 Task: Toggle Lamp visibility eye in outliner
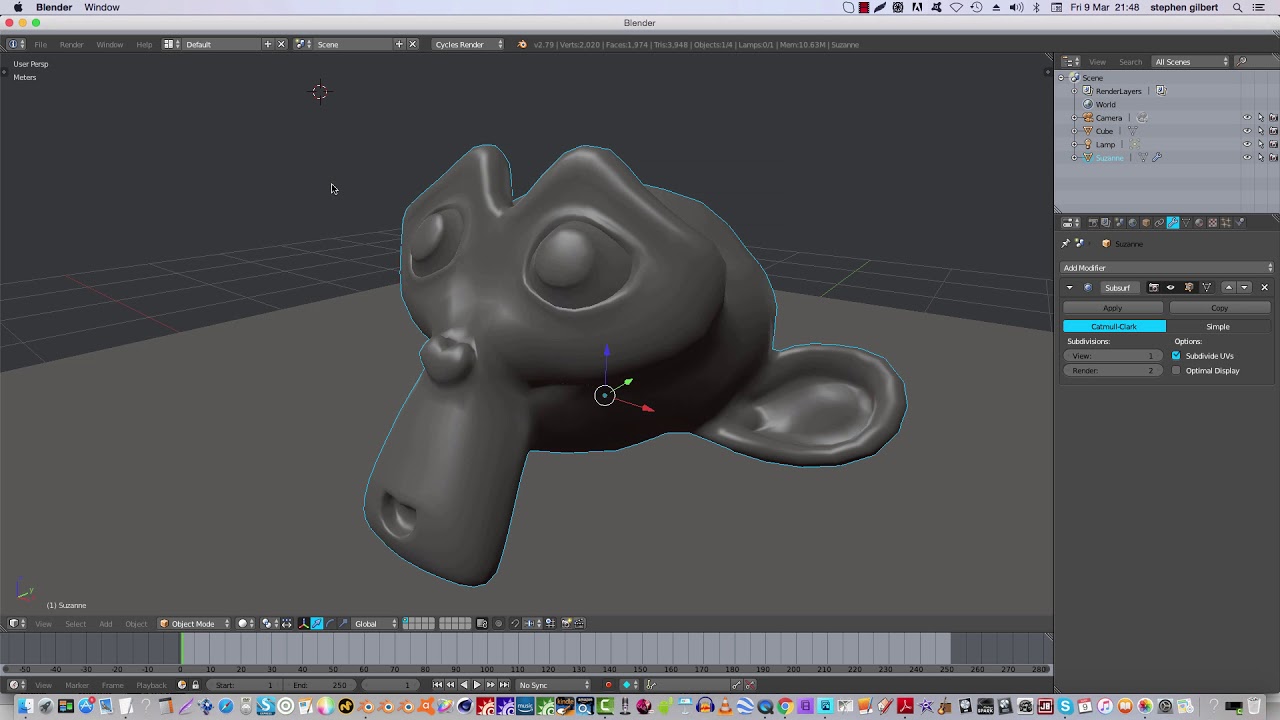[x=1247, y=144]
